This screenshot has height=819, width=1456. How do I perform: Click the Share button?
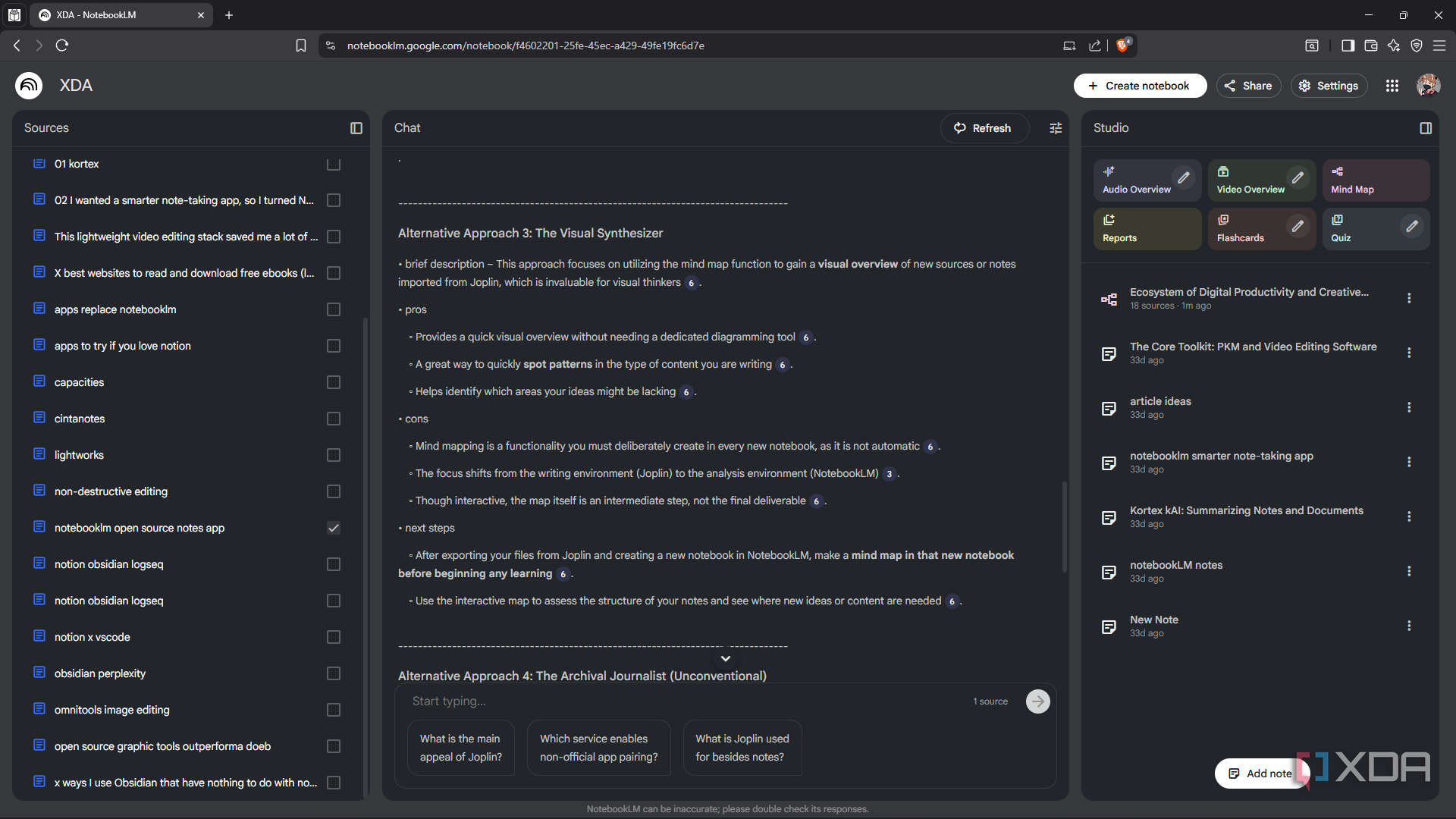pyautogui.click(x=1248, y=86)
